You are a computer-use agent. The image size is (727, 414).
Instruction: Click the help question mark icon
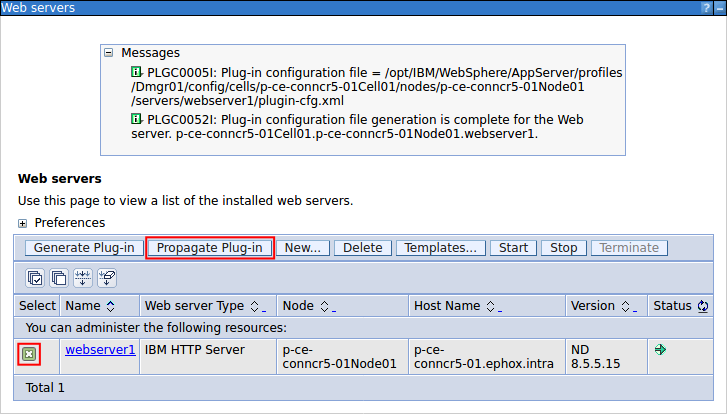[x=706, y=7]
